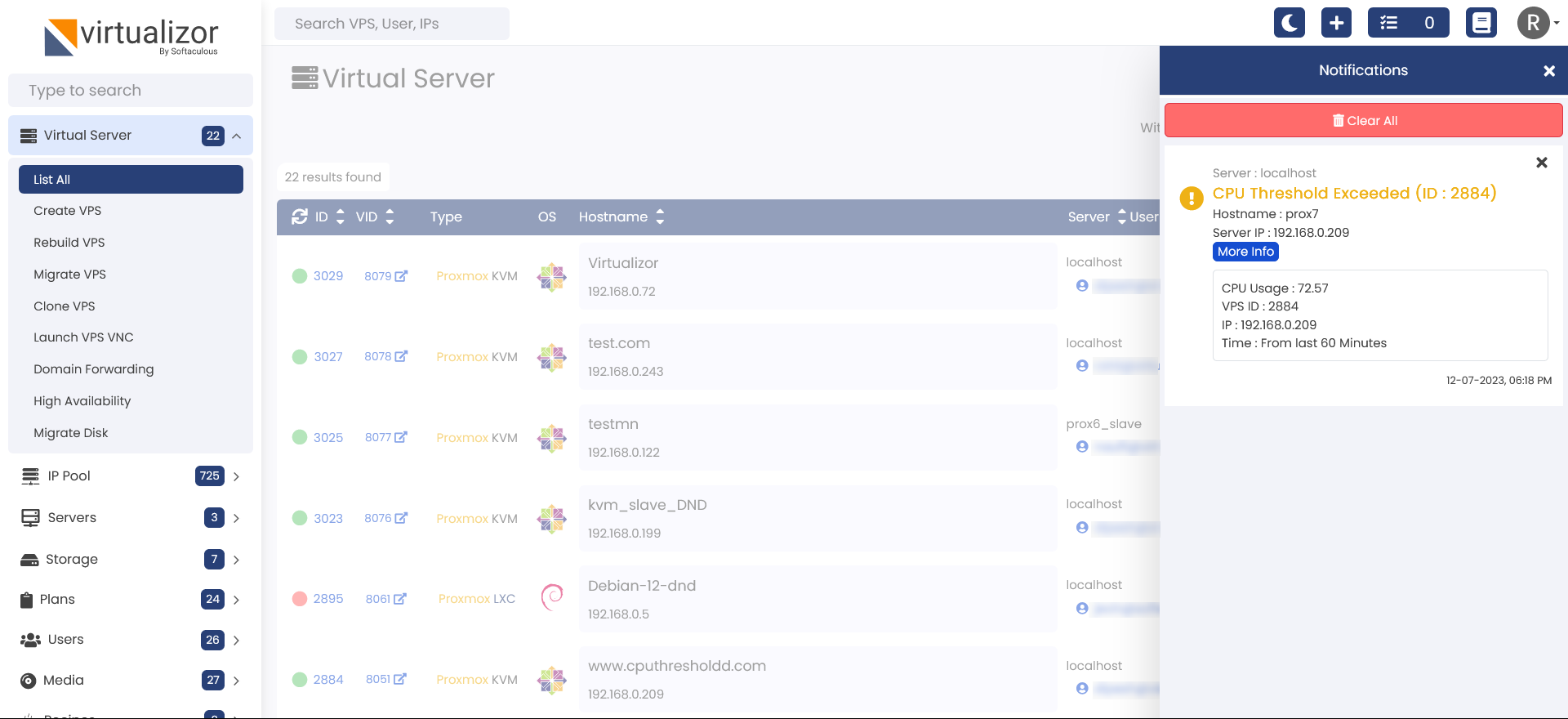
Task: Close the Notifications panel
Action: click(1549, 71)
